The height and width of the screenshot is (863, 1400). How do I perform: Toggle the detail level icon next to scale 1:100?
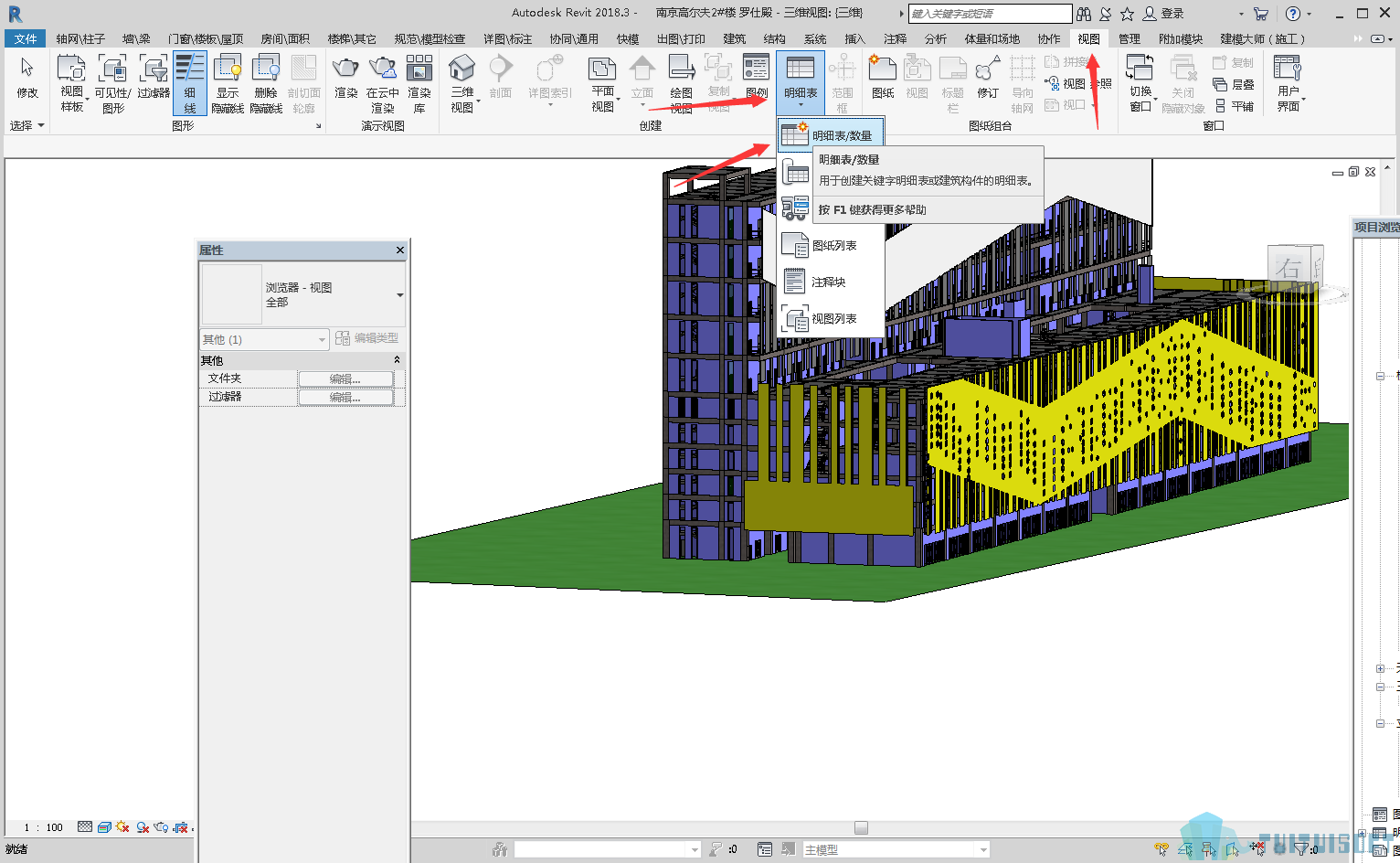[85, 827]
